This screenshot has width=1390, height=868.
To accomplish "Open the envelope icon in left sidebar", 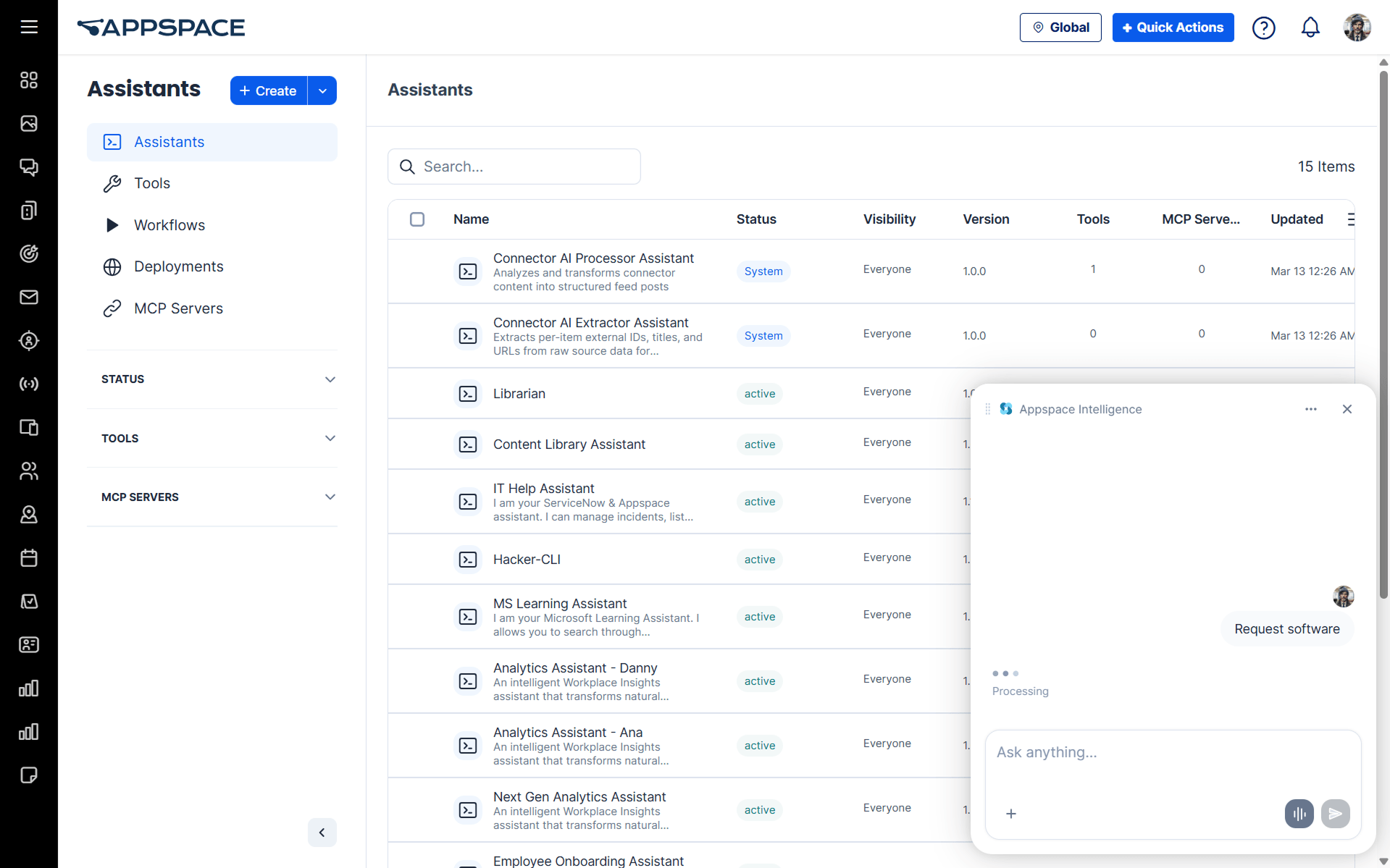I will click(29, 297).
